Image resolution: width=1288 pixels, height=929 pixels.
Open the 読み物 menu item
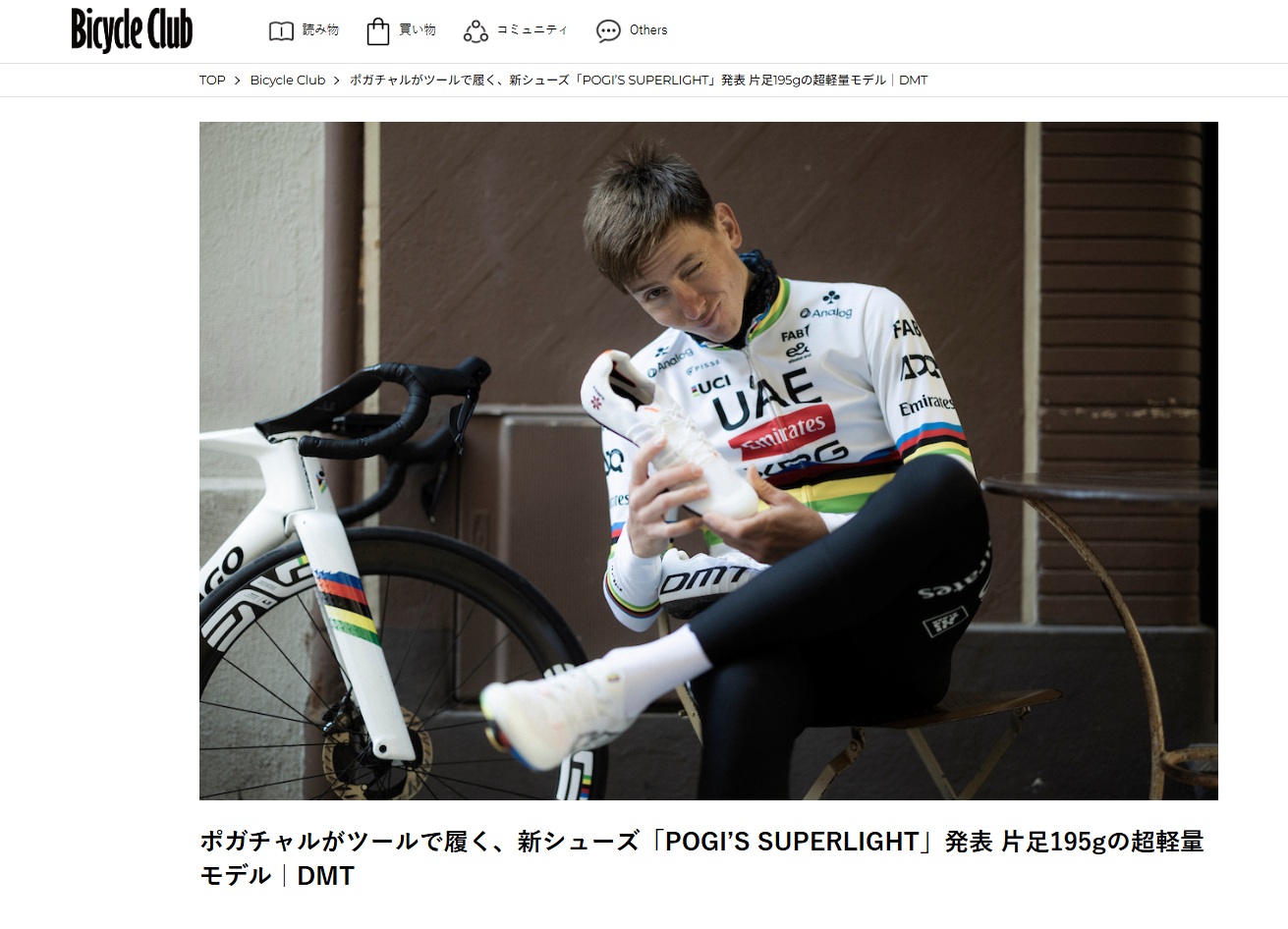pos(320,30)
